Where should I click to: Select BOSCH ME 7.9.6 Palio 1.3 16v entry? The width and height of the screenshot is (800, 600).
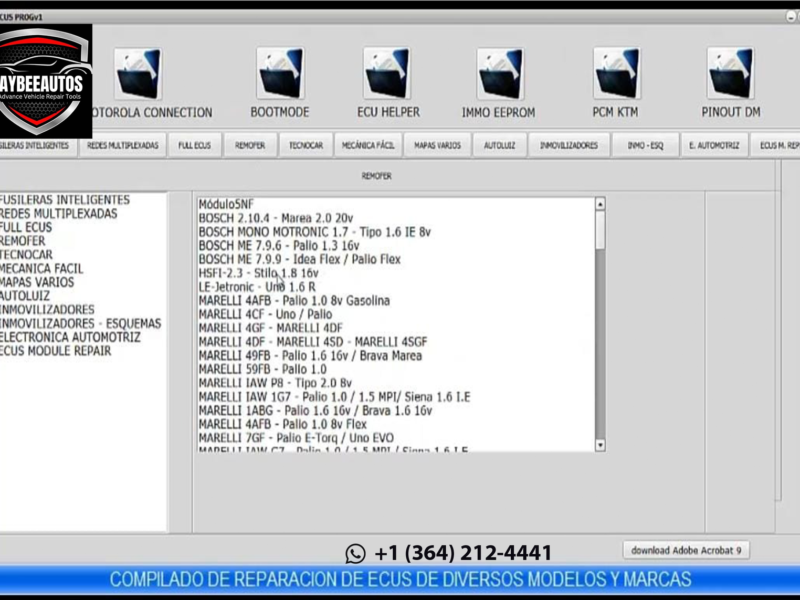click(280, 245)
